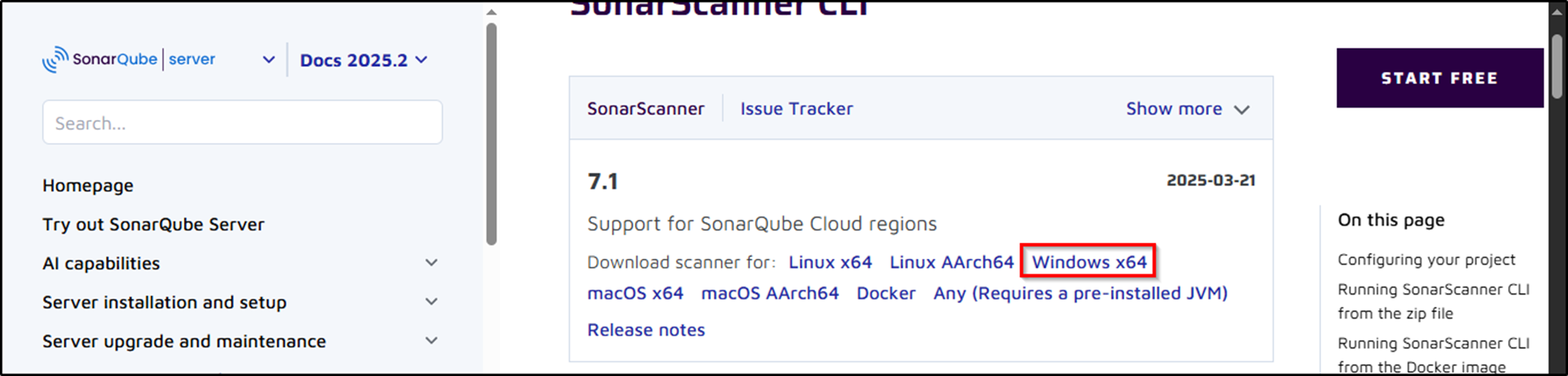Go to the Homepage sidebar item

point(88,185)
